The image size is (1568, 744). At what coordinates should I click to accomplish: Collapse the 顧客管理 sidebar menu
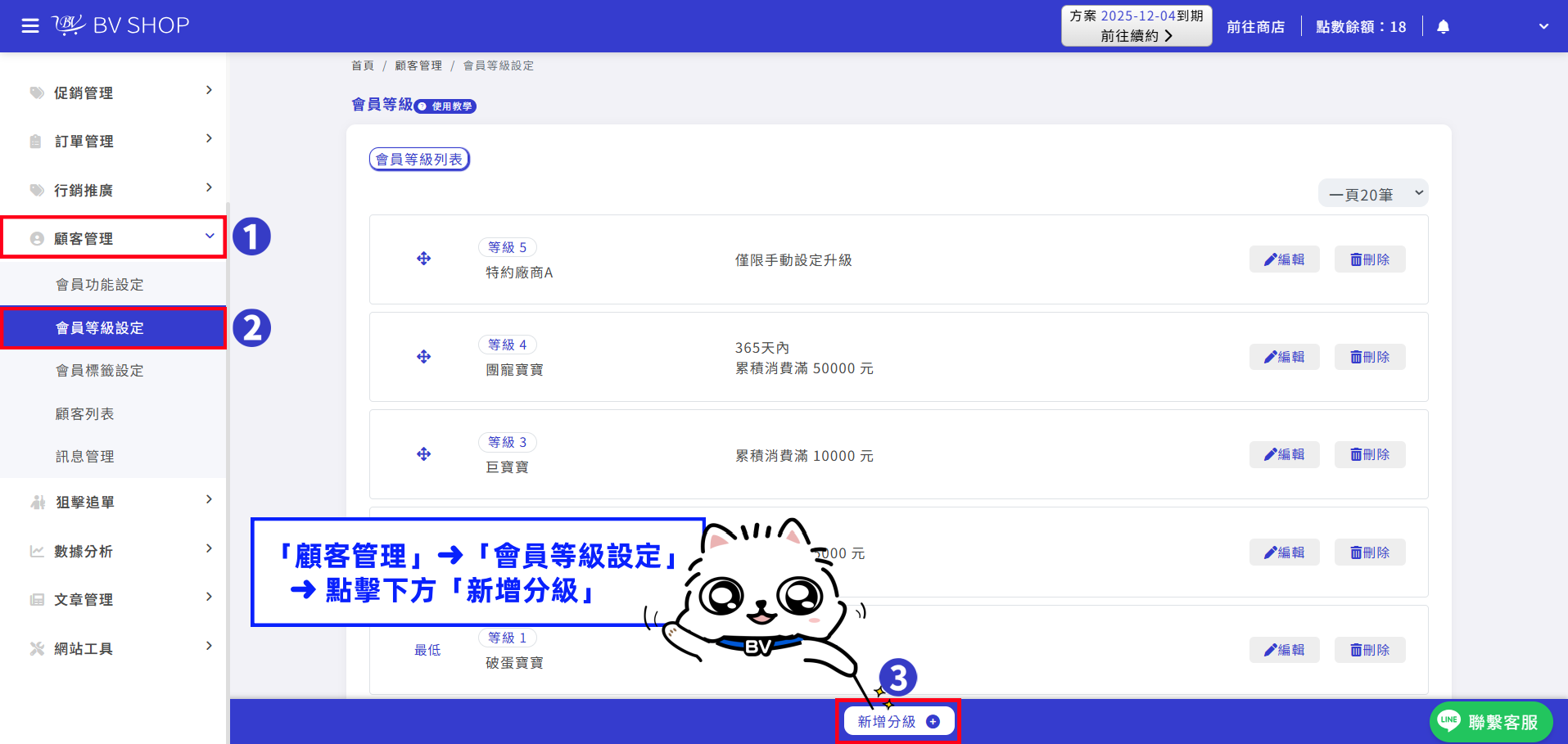[113, 238]
